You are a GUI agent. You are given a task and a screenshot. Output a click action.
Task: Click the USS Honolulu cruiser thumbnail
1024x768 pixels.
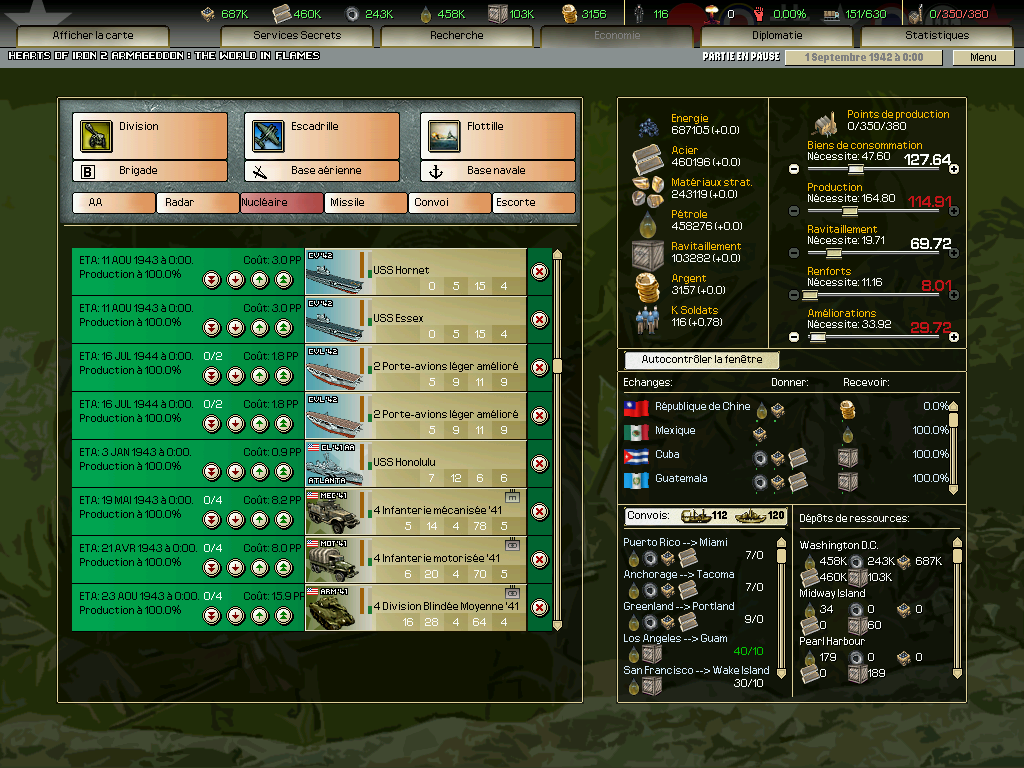tap(334, 464)
